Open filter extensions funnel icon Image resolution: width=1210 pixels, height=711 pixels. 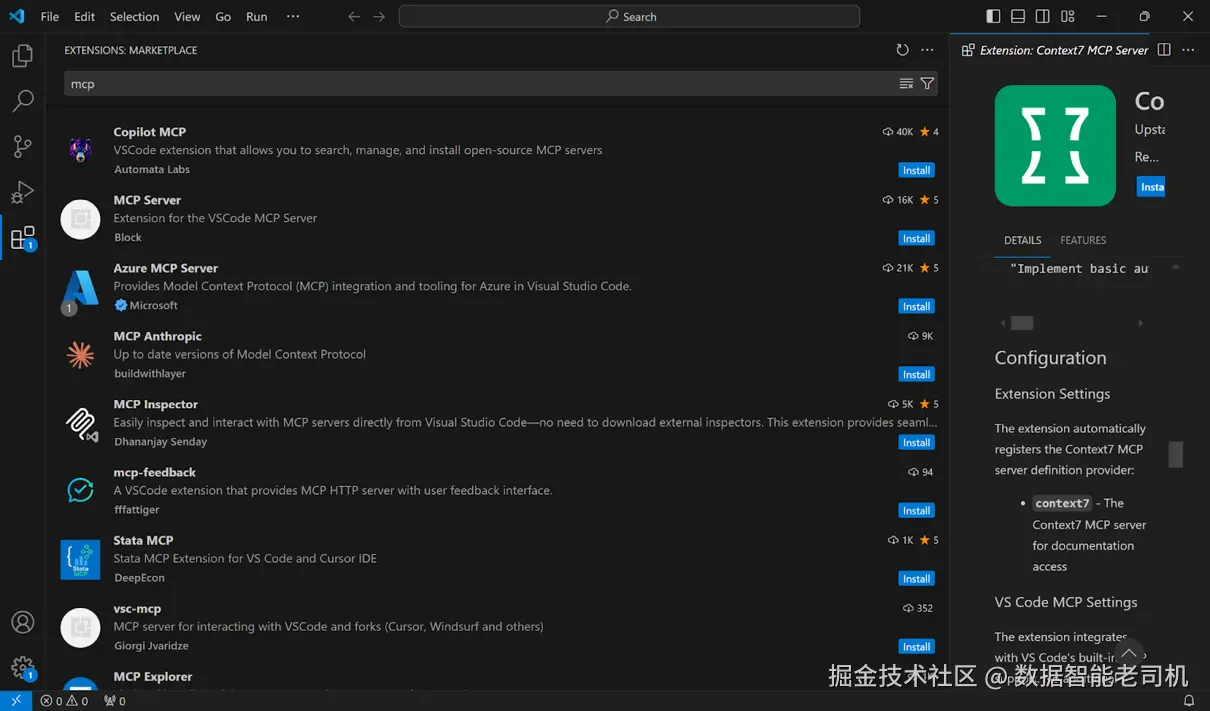pyautogui.click(x=927, y=84)
